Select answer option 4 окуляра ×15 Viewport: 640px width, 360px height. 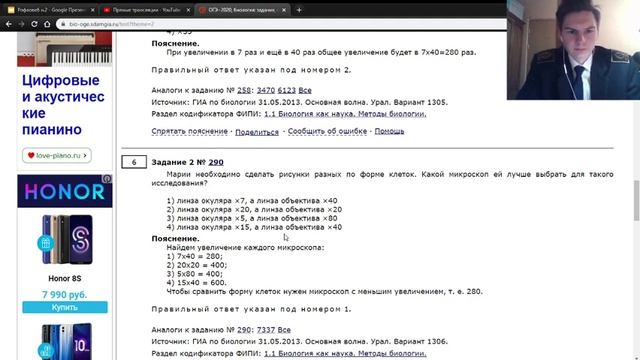coord(254,227)
